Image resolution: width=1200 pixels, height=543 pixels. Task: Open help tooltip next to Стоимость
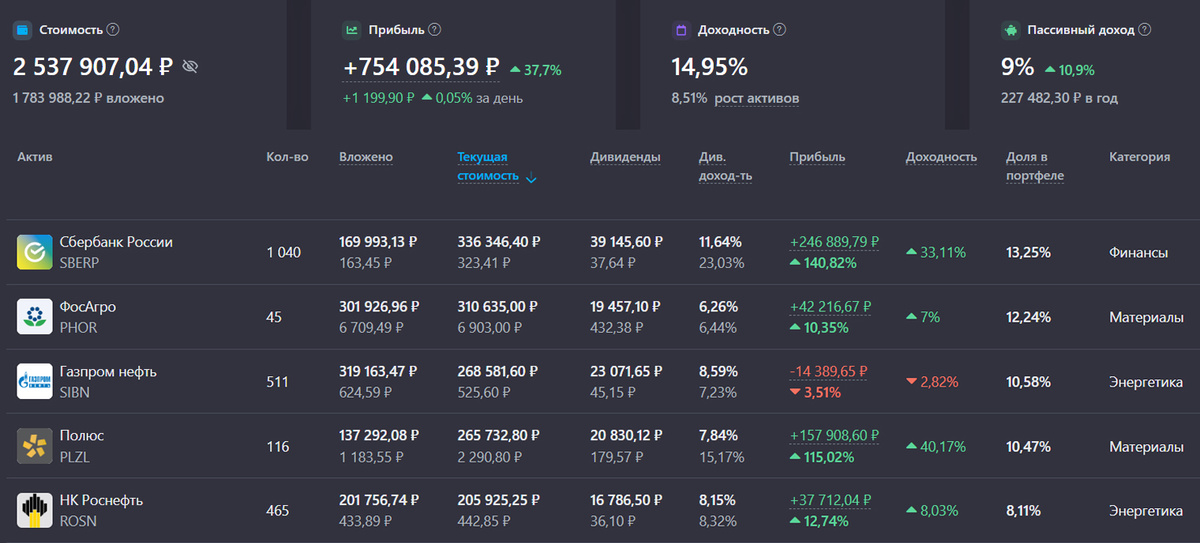(x=113, y=30)
